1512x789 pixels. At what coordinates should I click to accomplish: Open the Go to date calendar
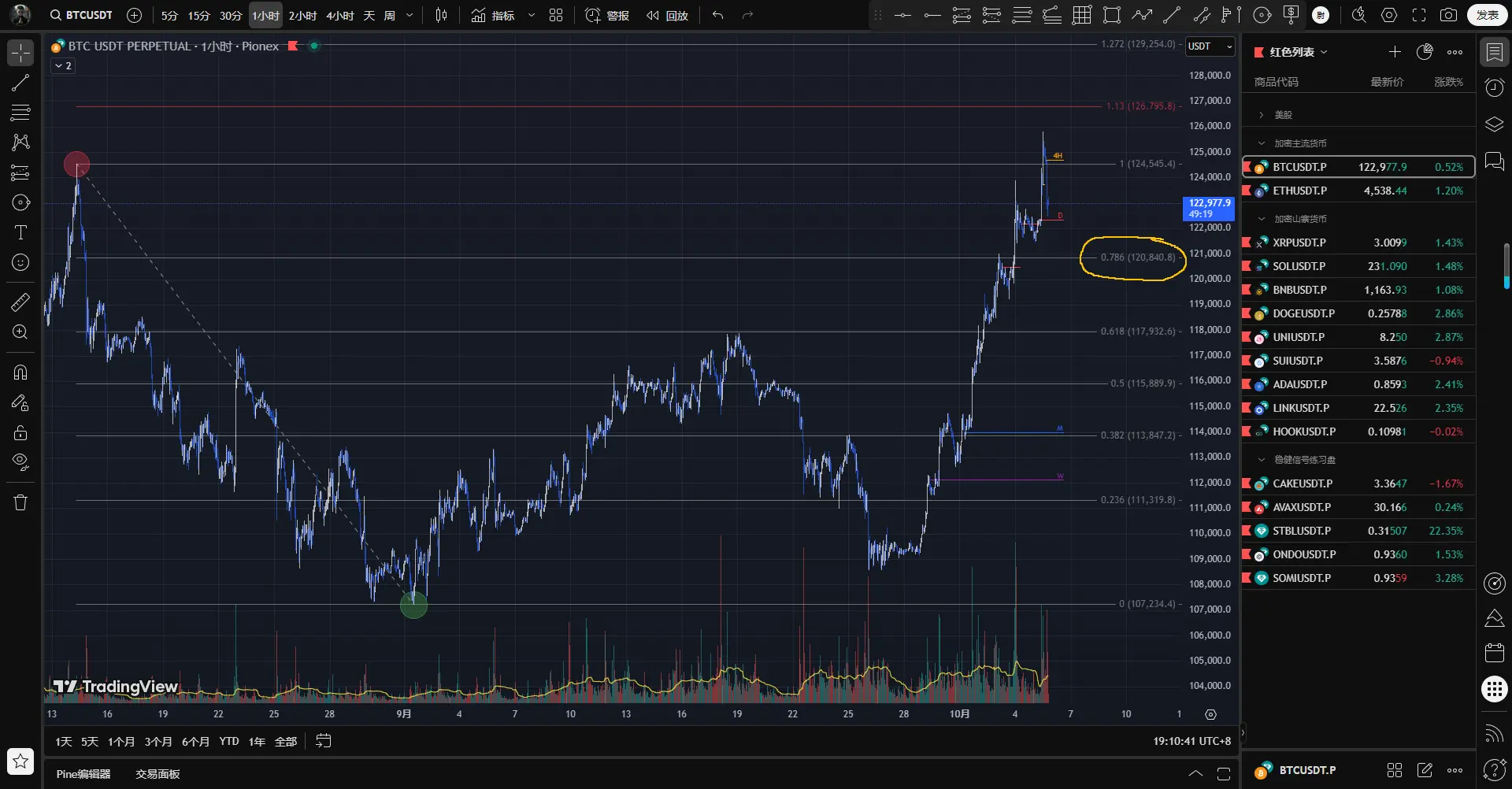click(x=324, y=741)
